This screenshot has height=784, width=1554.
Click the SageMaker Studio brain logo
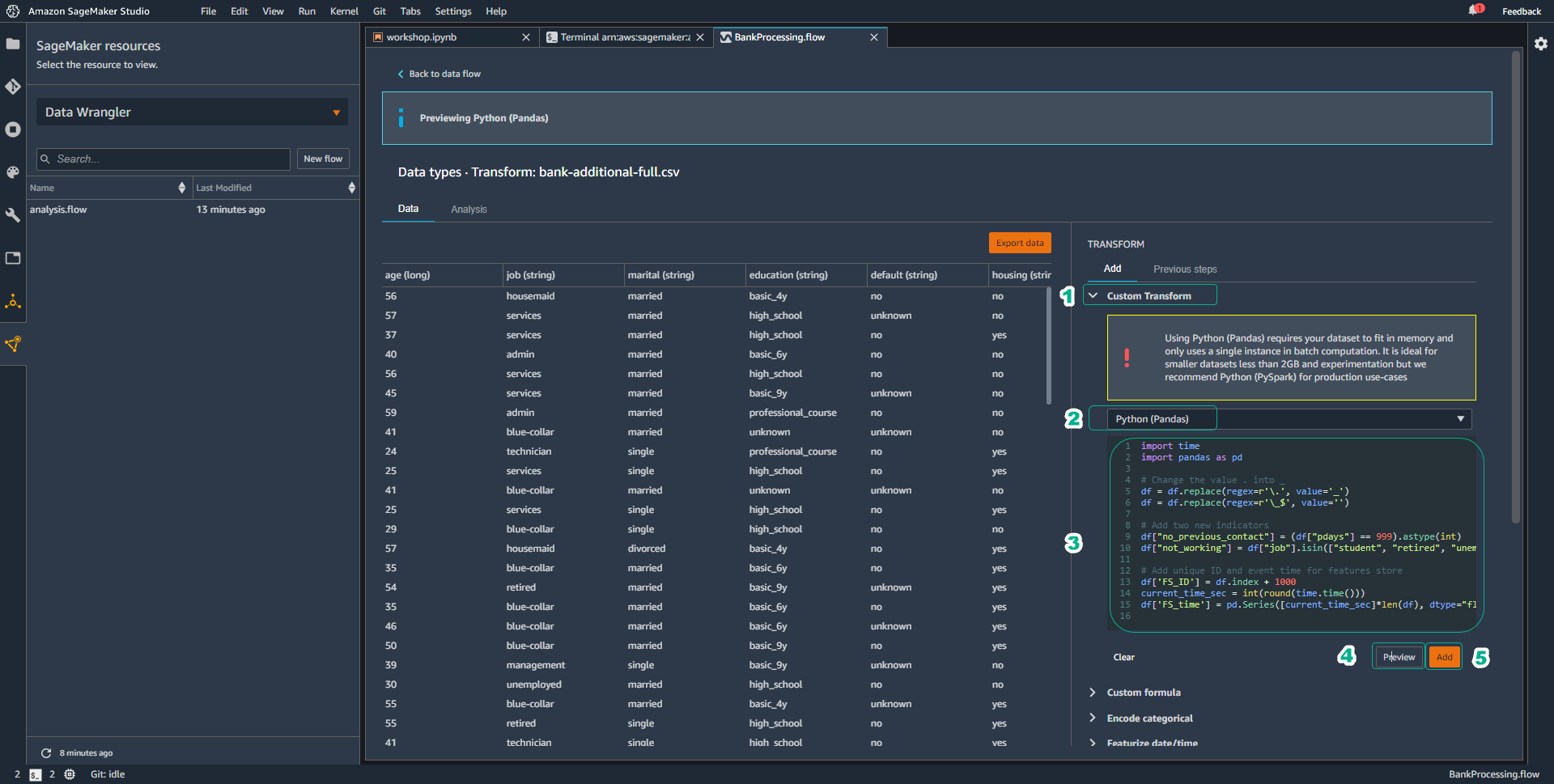[x=13, y=11]
